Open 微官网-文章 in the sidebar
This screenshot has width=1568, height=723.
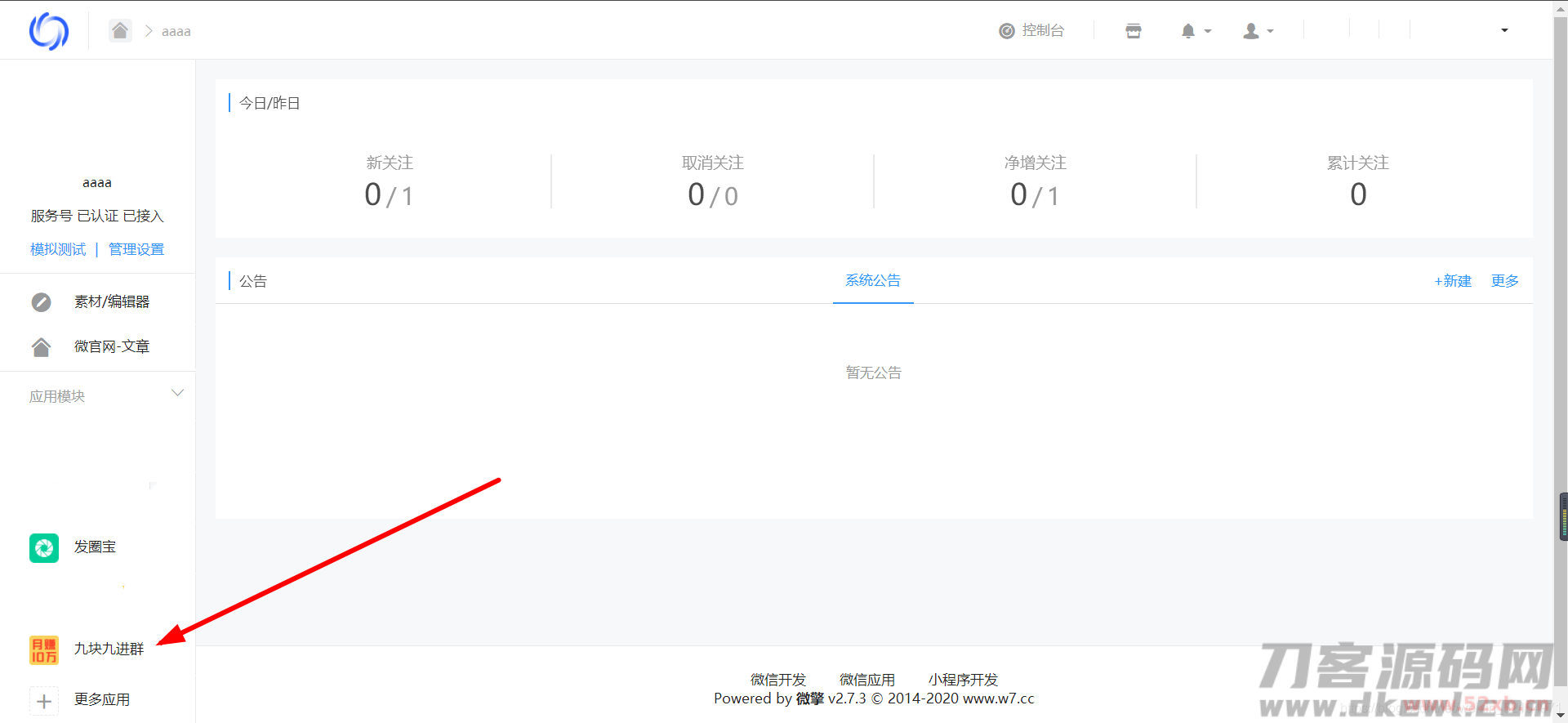[x=111, y=346]
